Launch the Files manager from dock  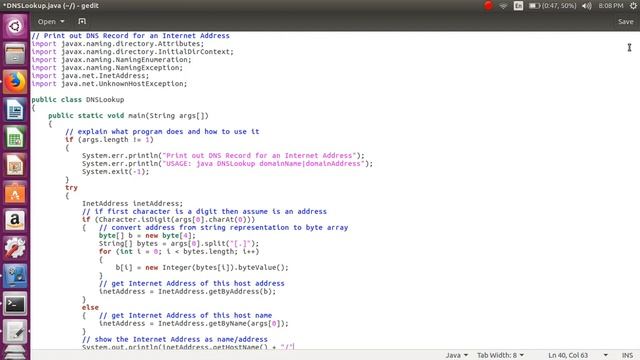(x=15, y=54)
